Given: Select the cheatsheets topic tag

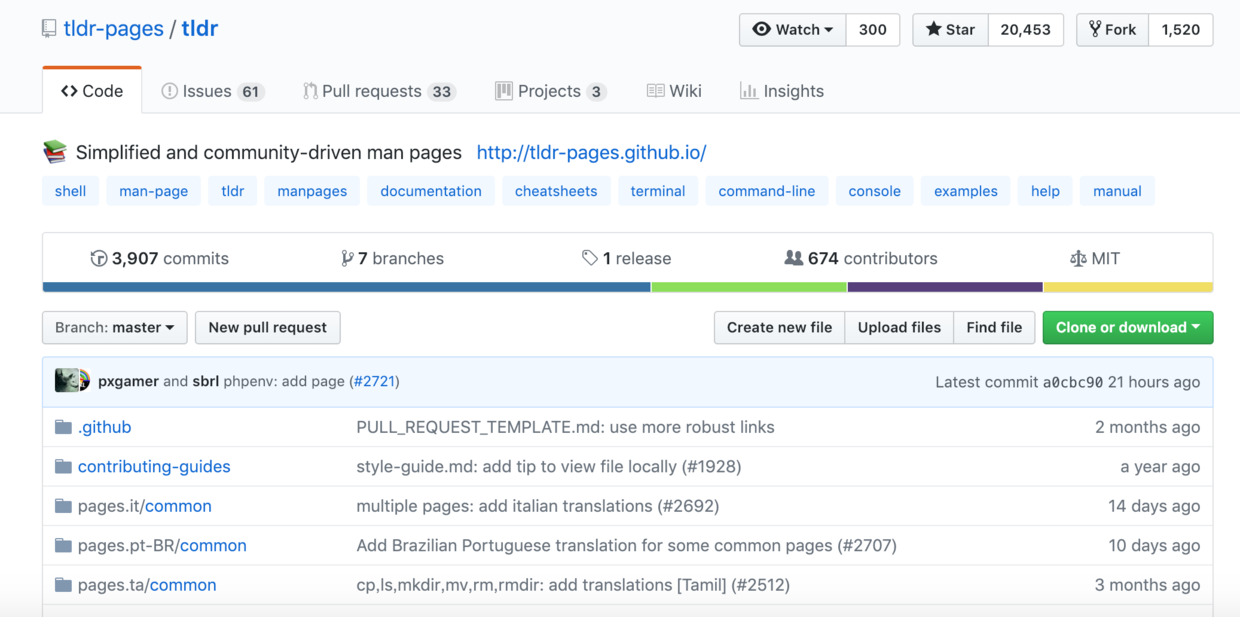Looking at the screenshot, I should coord(556,191).
